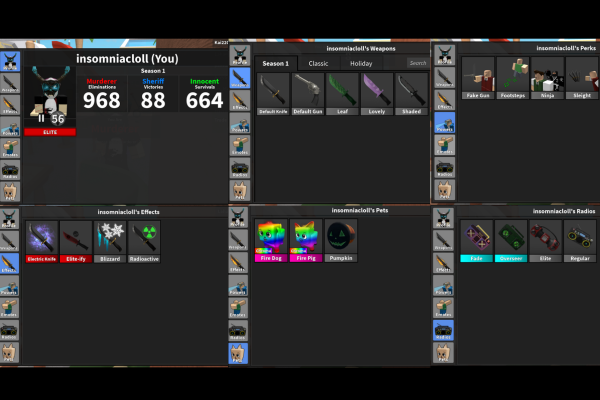
Task: Click the level 56 badge on avatar
Action: pyautogui.click(x=58, y=119)
